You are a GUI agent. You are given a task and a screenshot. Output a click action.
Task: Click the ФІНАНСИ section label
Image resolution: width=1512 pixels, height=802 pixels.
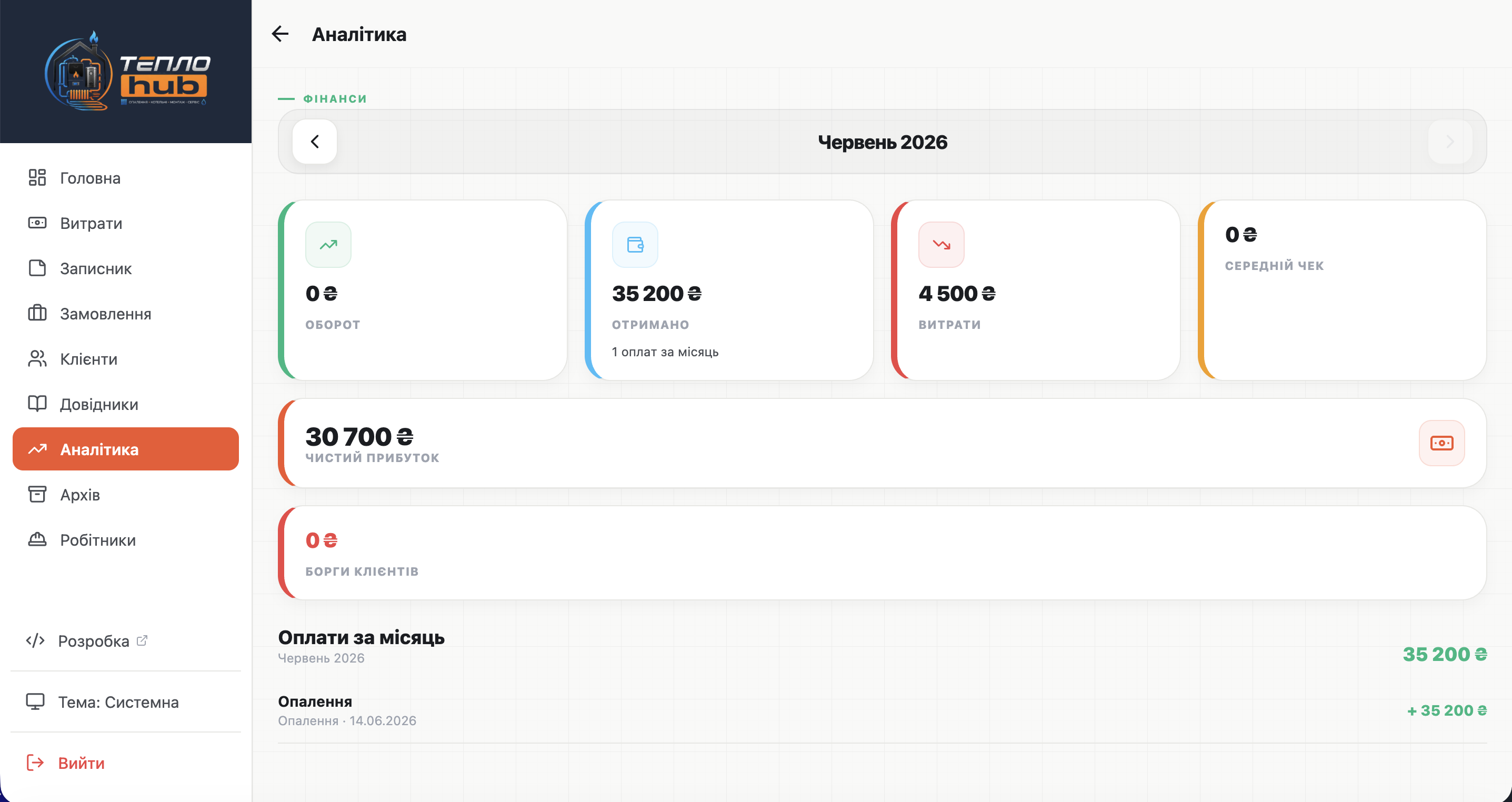click(335, 98)
